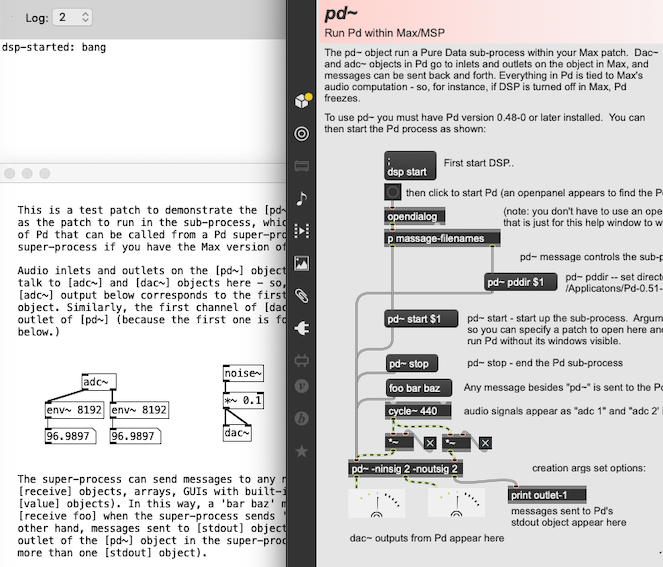
Task: Open the Images browser icon in sidebar
Action: click(x=301, y=263)
